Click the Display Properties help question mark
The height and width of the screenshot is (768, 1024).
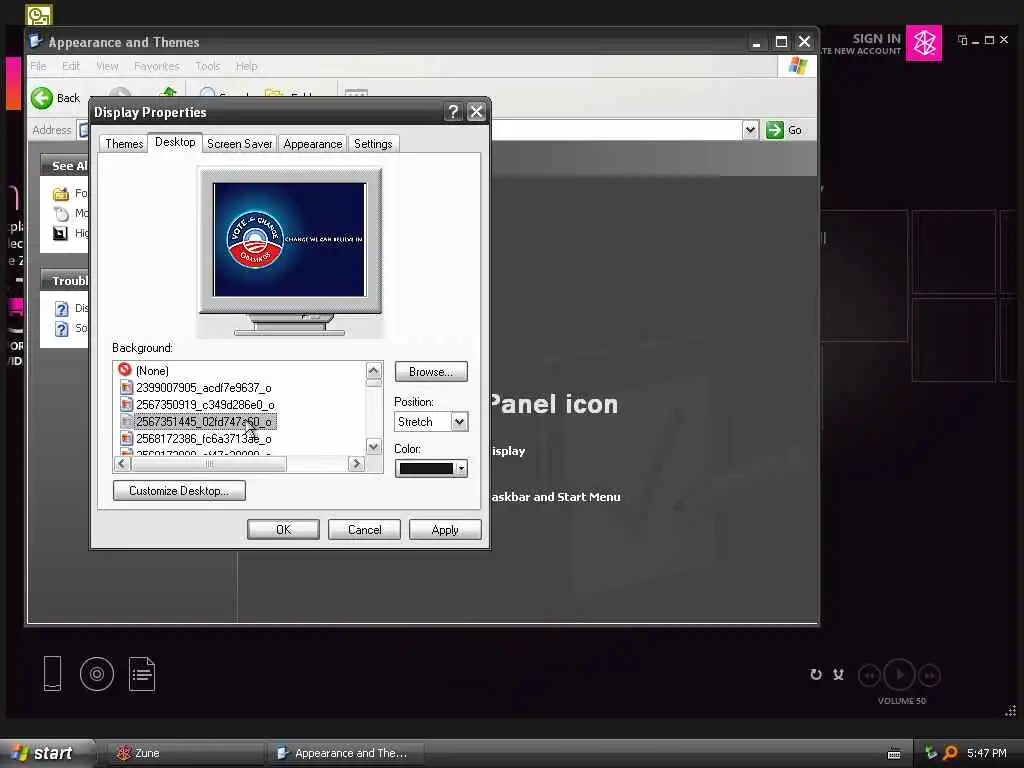tap(453, 112)
